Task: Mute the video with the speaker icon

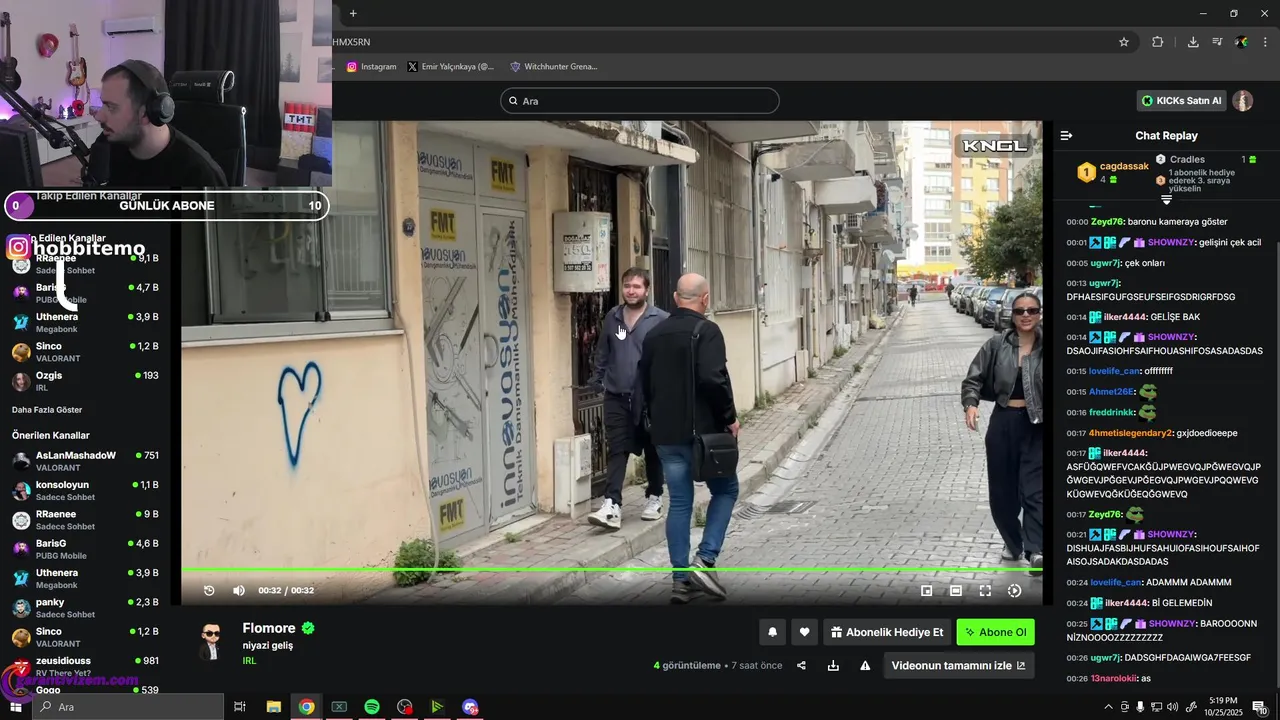Action: point(239,590)
